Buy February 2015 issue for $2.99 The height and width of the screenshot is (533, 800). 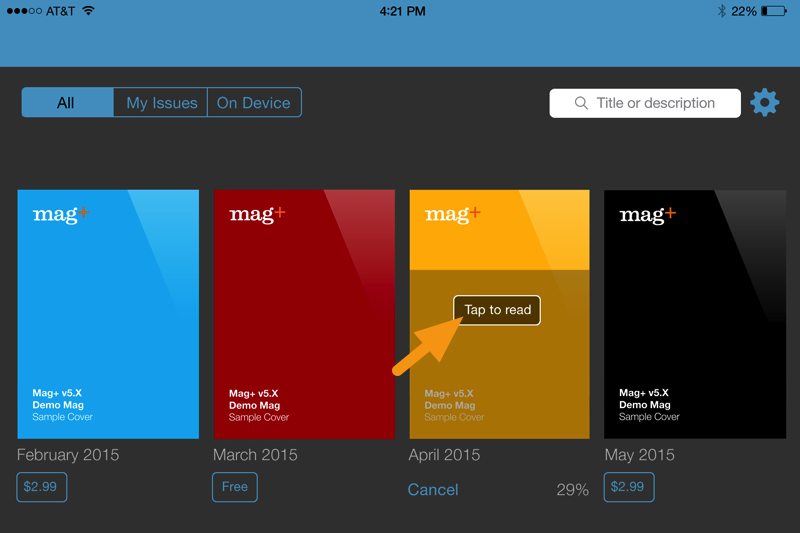(41, 487)
